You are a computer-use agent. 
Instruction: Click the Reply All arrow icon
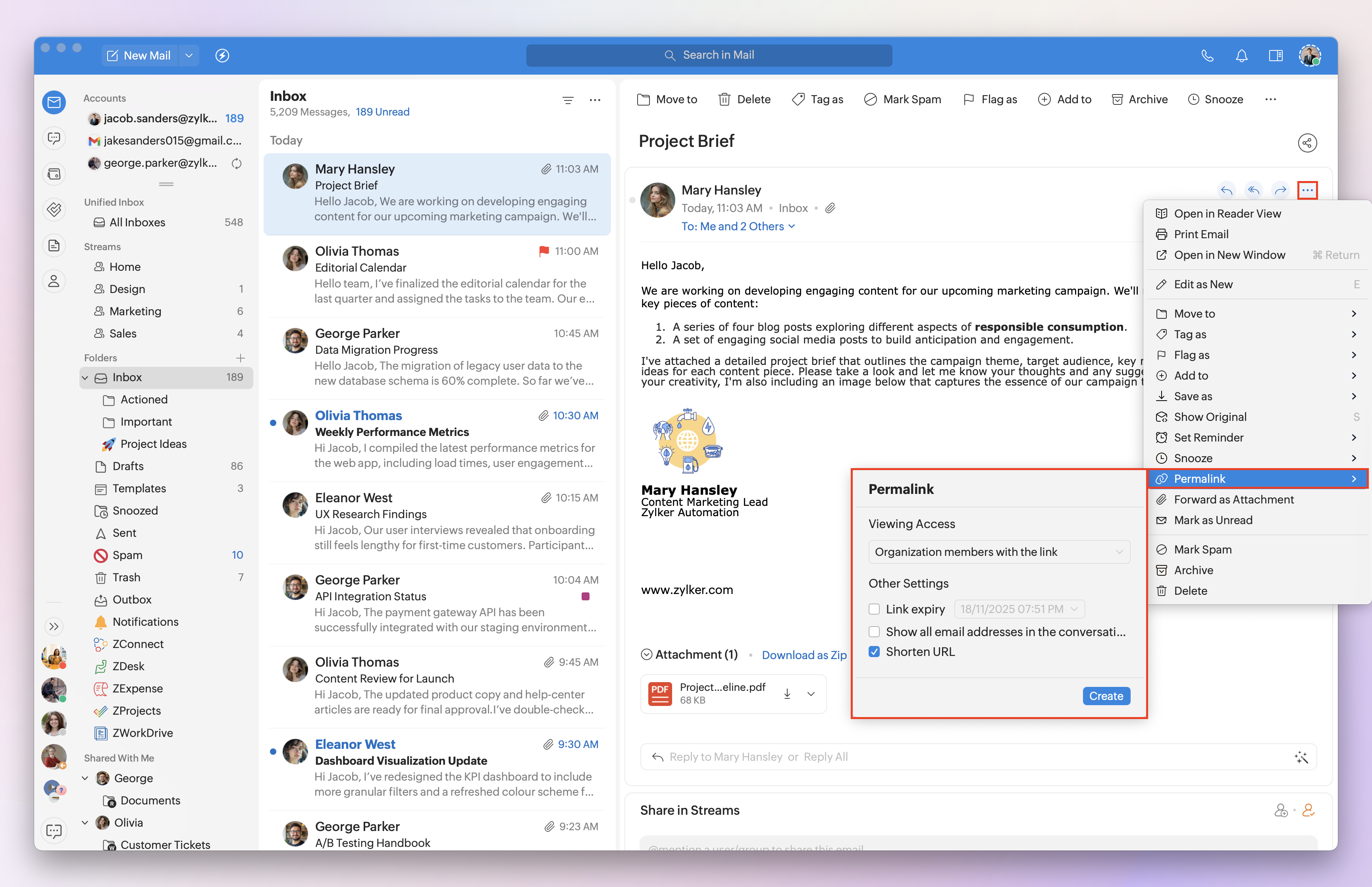pos(1253,190)
